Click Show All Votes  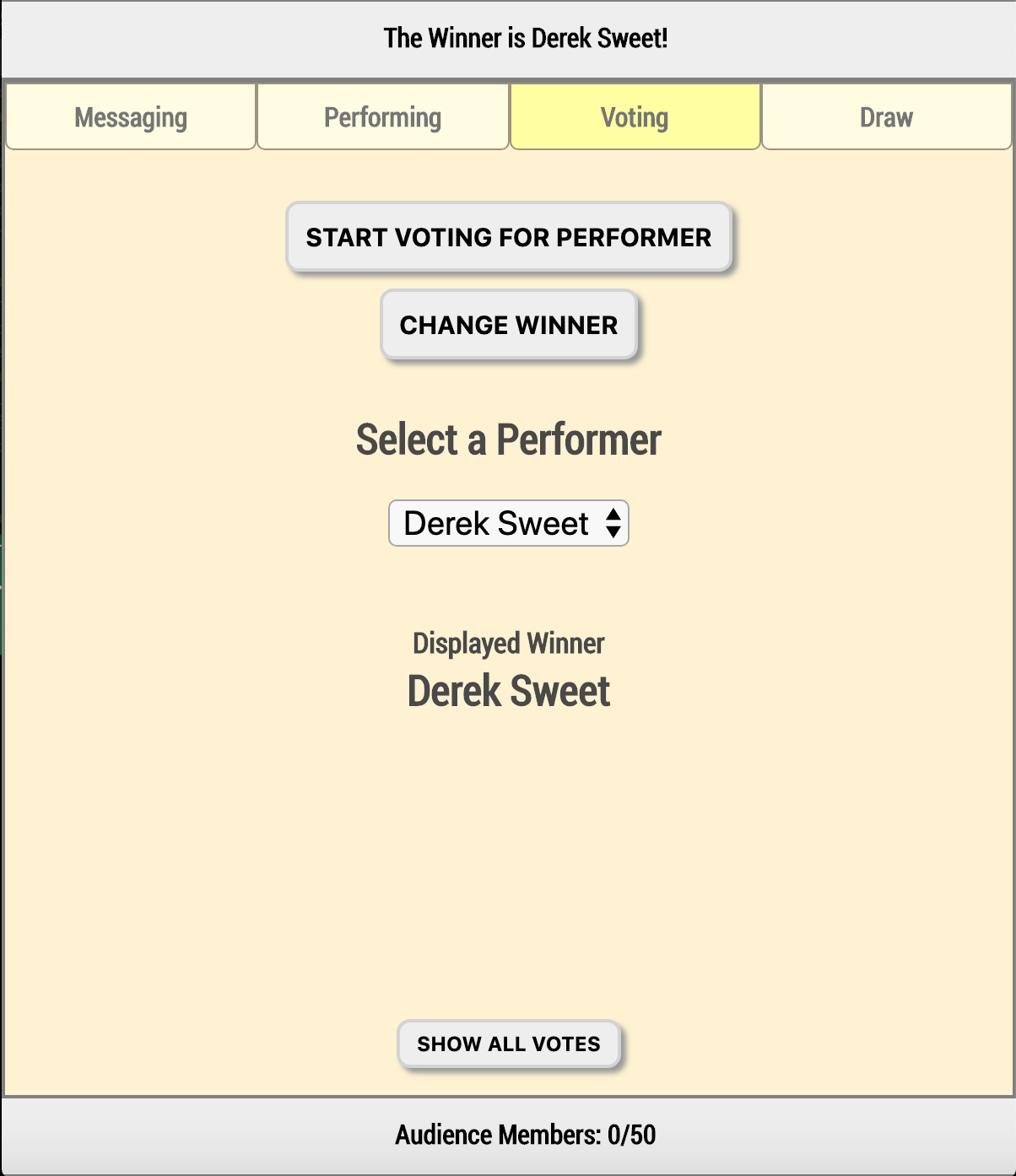point(508,1044)
